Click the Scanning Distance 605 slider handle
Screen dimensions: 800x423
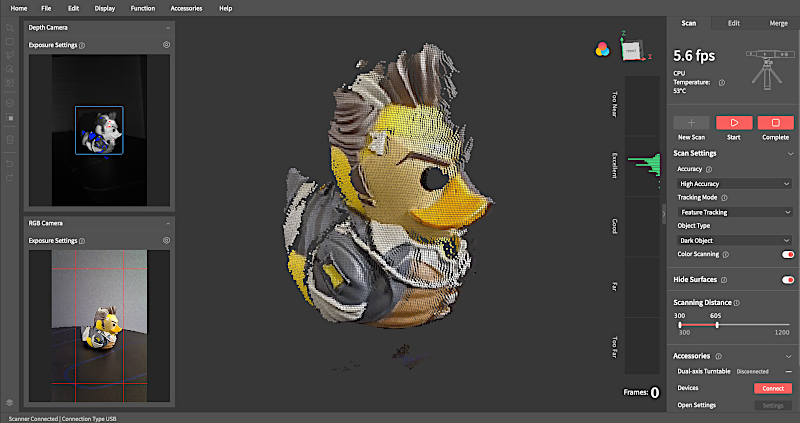point(717,325)
